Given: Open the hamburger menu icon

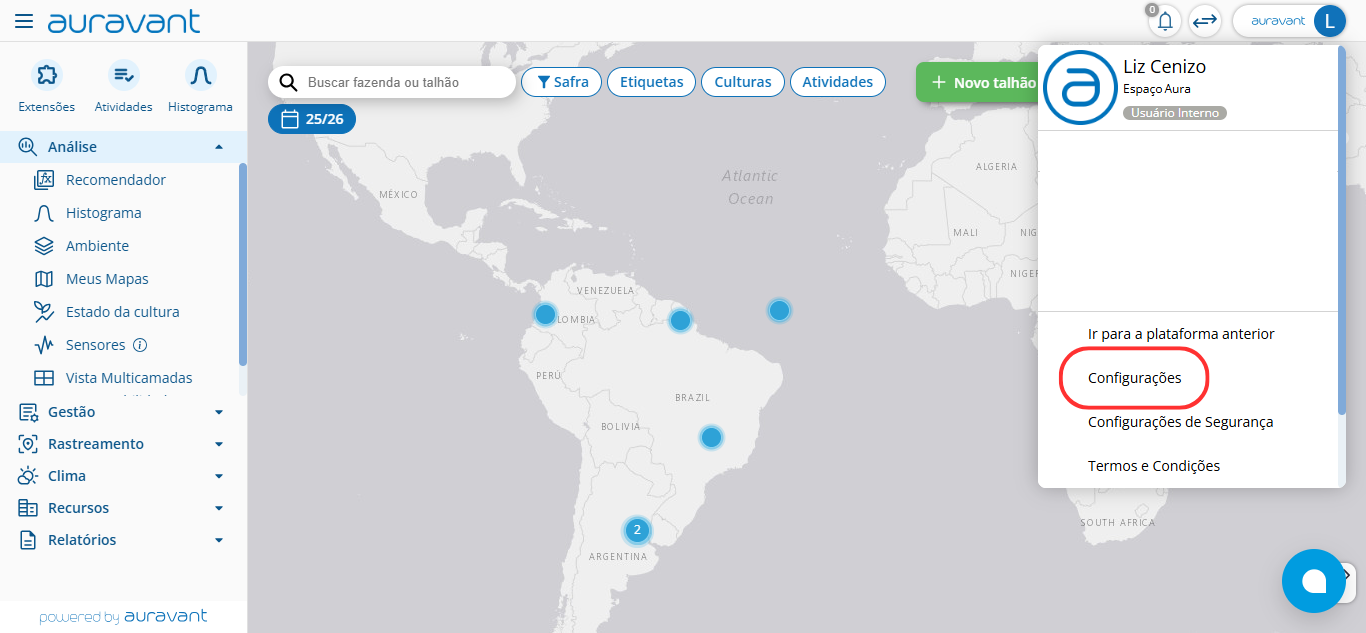Looking at the screenshot, I should (24, 21).
